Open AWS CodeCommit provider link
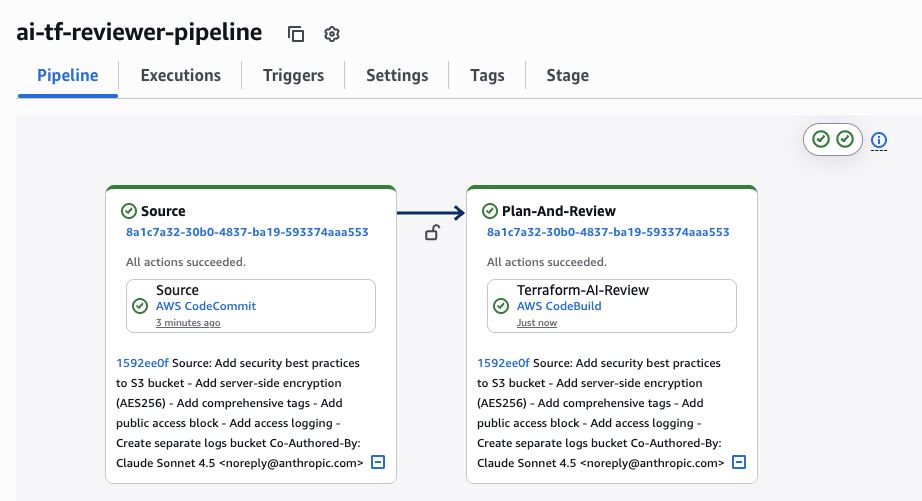 206,306
